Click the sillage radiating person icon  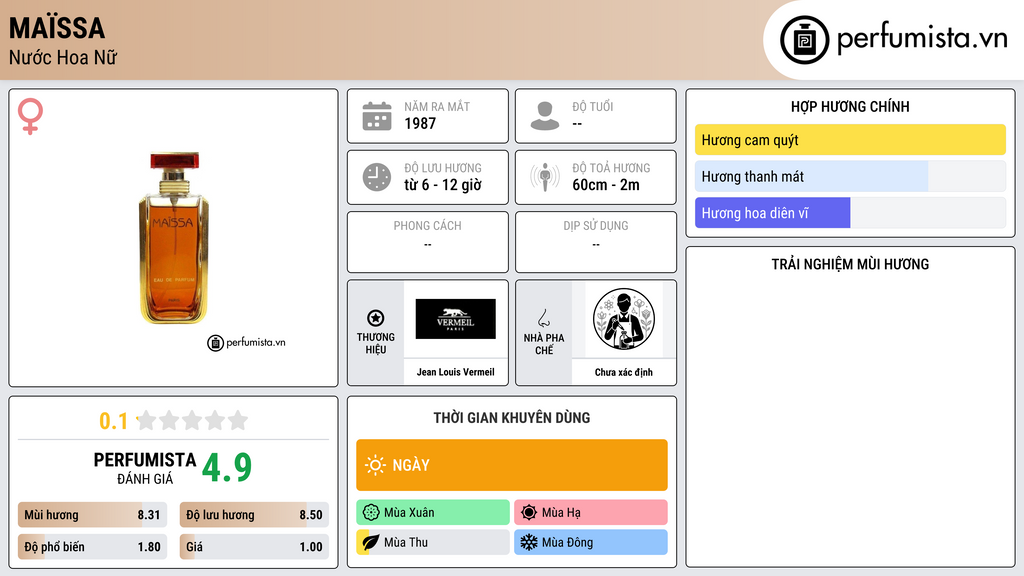[x=545, y=177]
